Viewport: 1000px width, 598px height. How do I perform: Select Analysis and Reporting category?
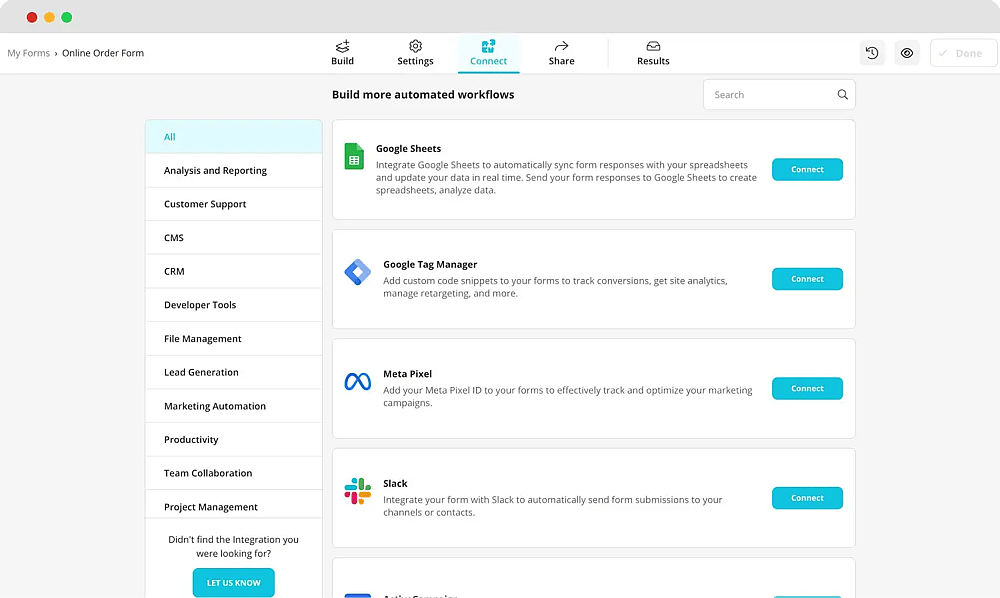233,170
